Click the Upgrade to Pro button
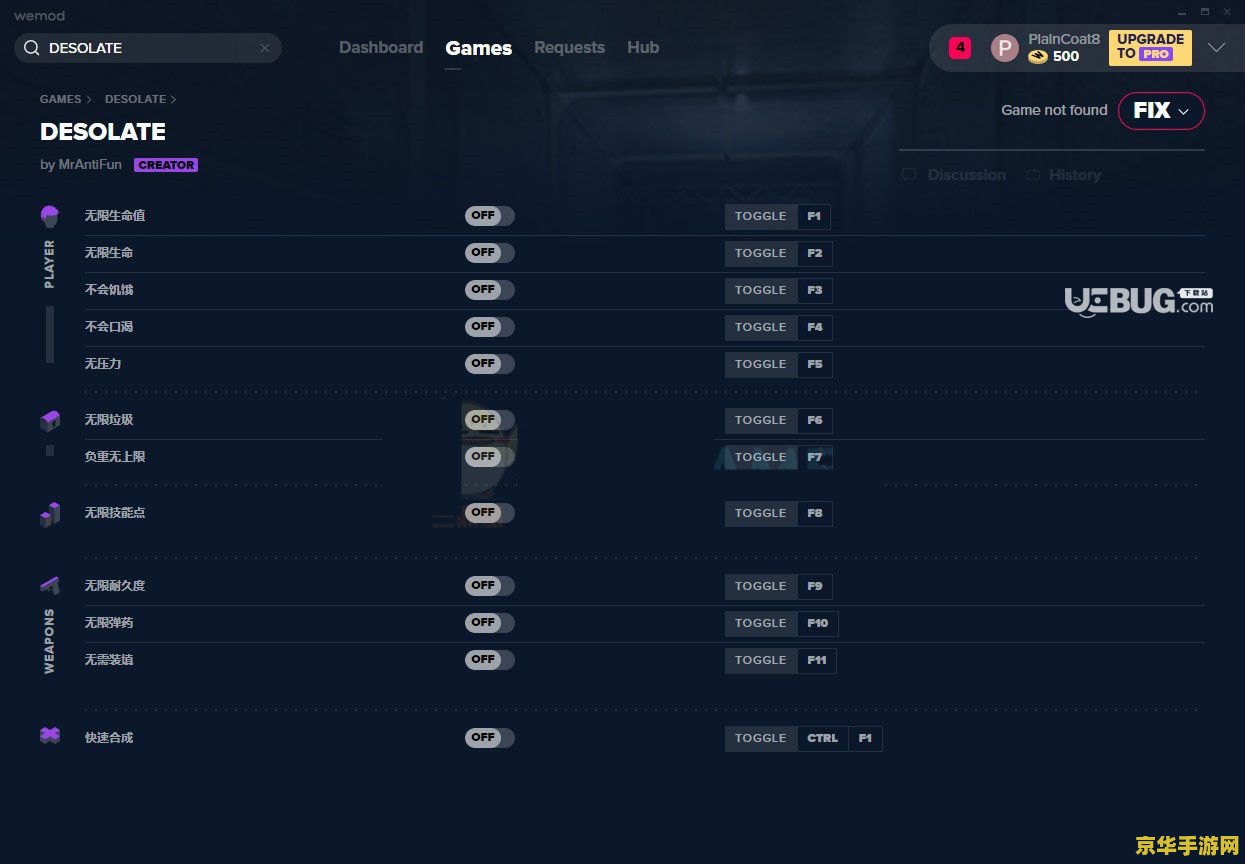The width and height of the screenshot is (1245, 864). (x=1150, y=48)
